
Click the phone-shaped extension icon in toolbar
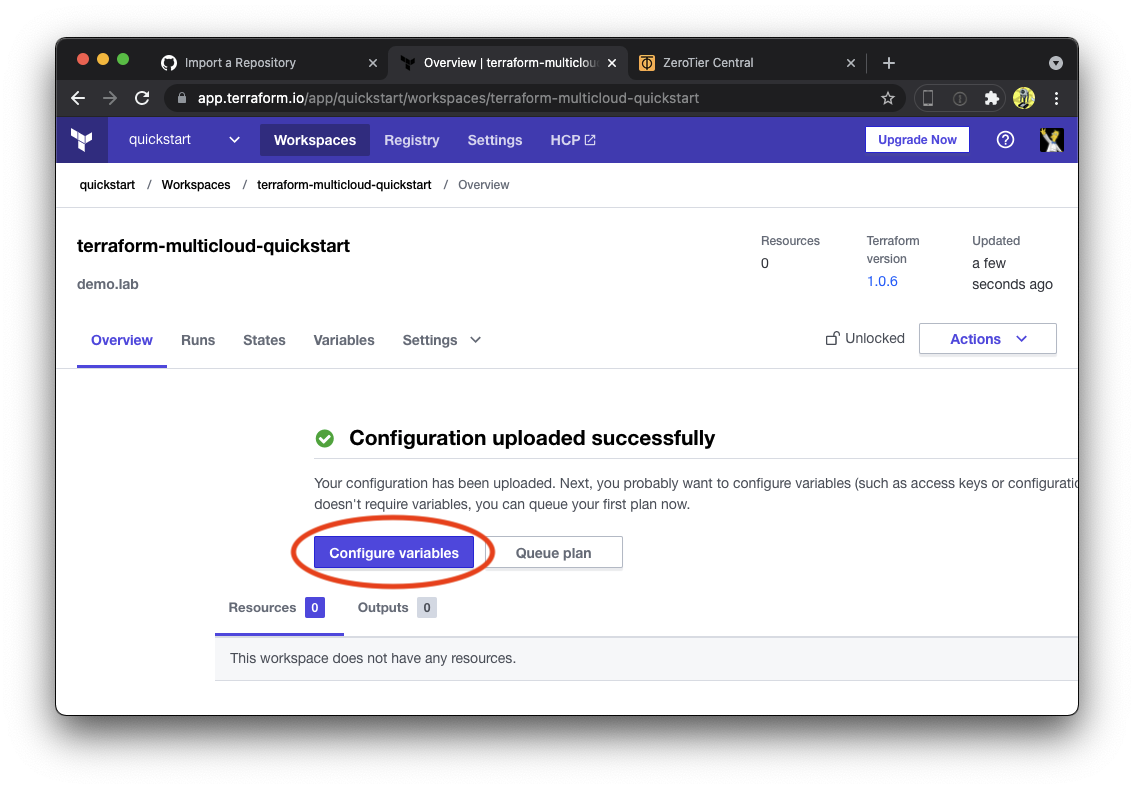(x=928, y=98)
